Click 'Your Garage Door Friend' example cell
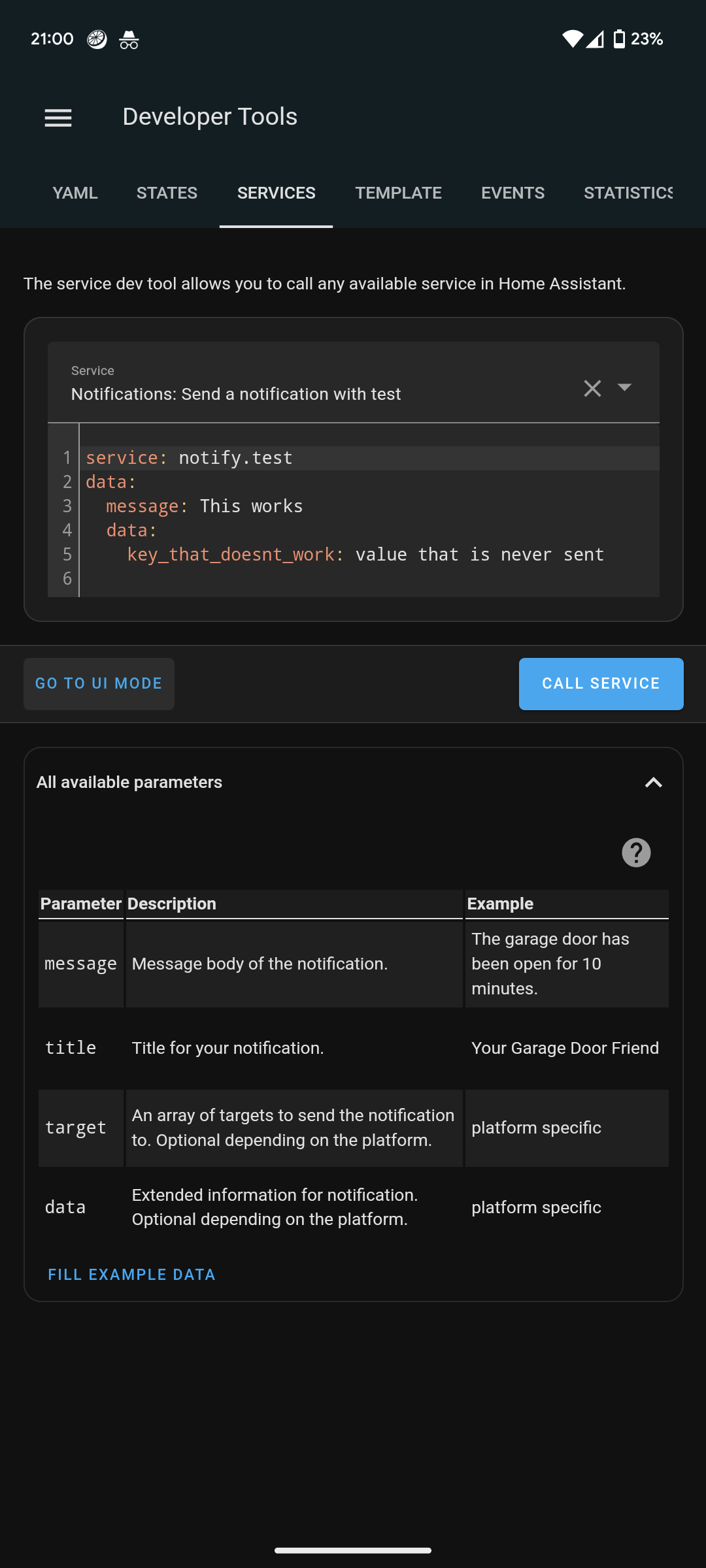The height and width of the screenshot is (1568, 706). click(x=565, y=1048)
